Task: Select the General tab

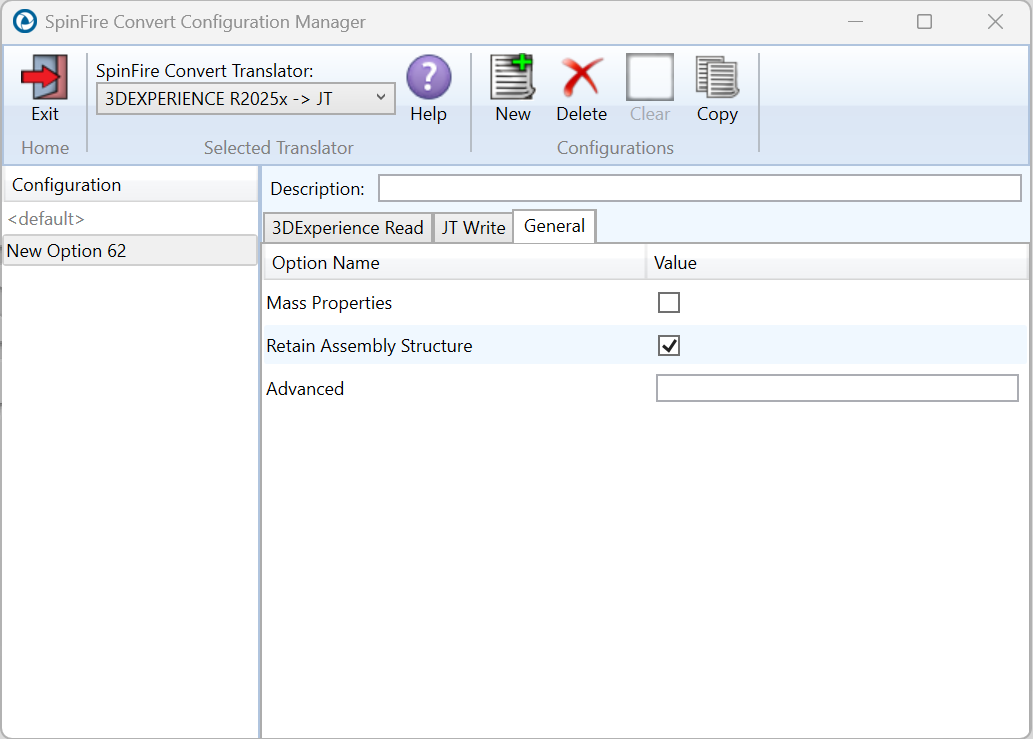Action: pyautogui.click(x=555, y=227)
